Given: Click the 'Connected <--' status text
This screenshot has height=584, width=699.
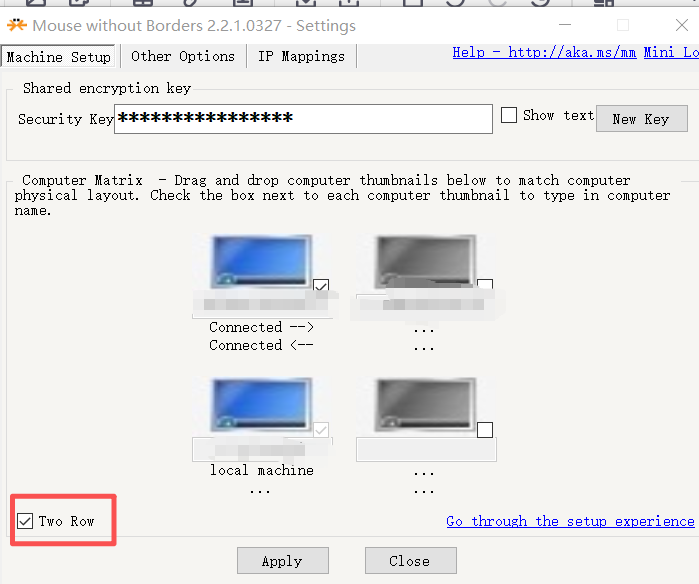Looking at the screenshot, I should click(x=262, y=345).
